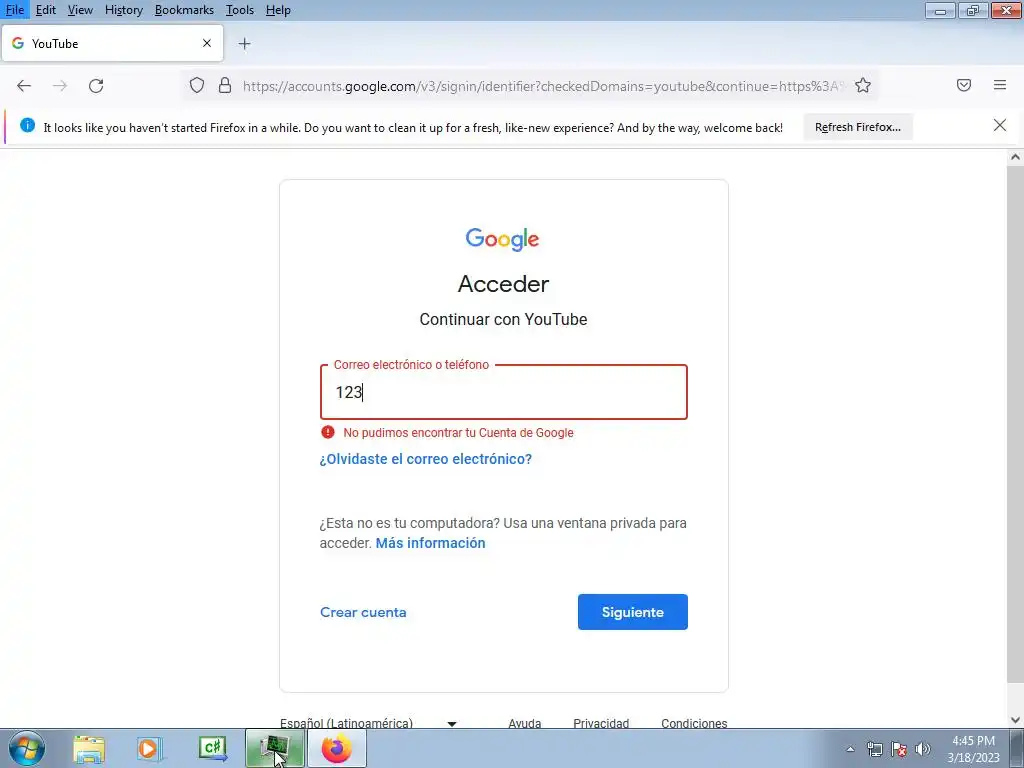Open a new tab with plus button
Viewport: 1024px width, 768px height.
(244, 44)
